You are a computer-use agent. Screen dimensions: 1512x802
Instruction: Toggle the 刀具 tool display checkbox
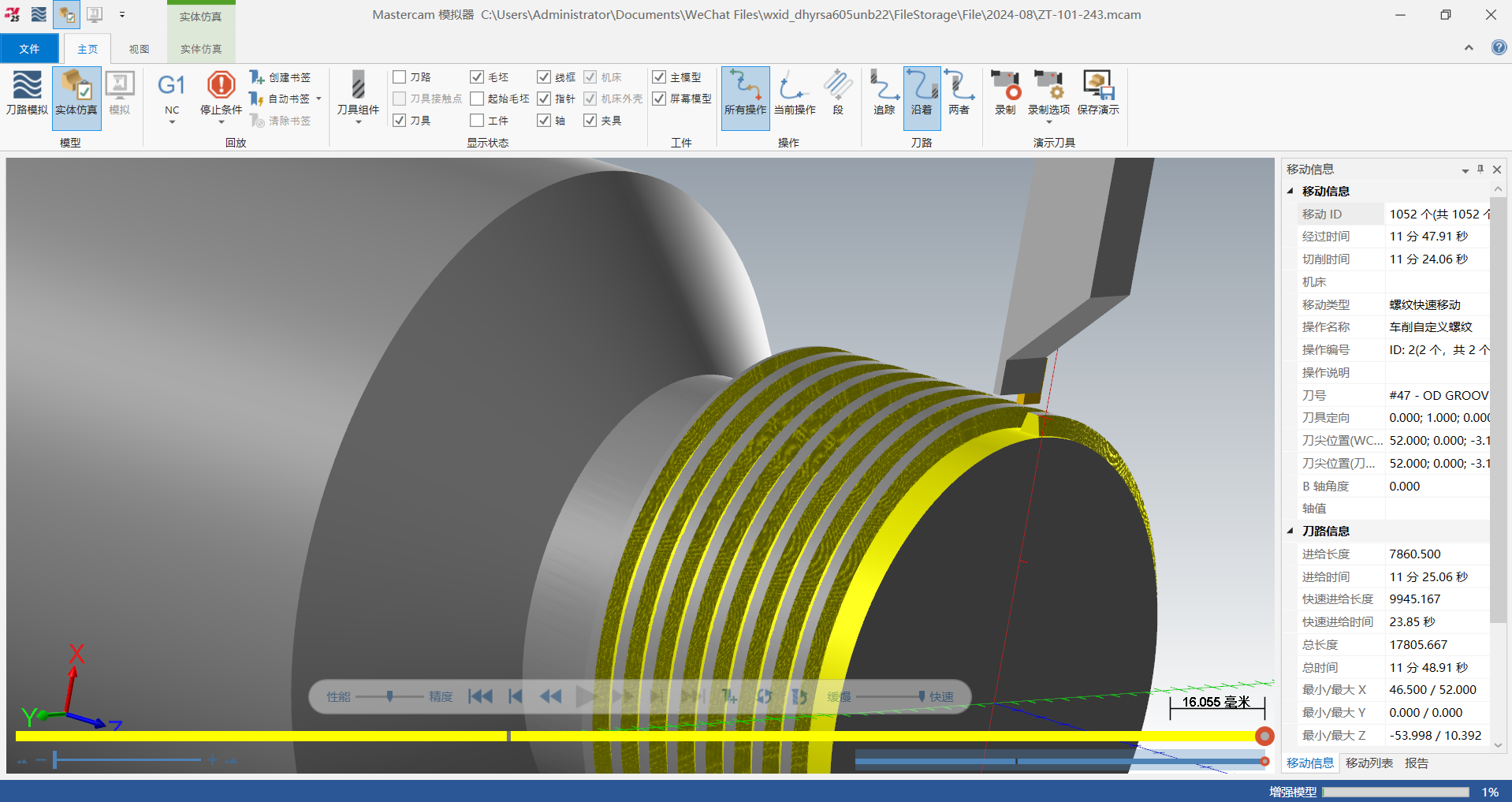(399, 121)
